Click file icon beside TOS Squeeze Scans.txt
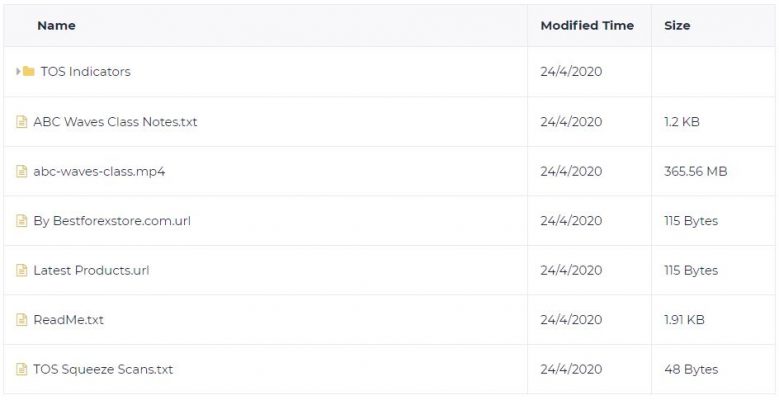Viewport: 779px width, 400px height. 21,369
